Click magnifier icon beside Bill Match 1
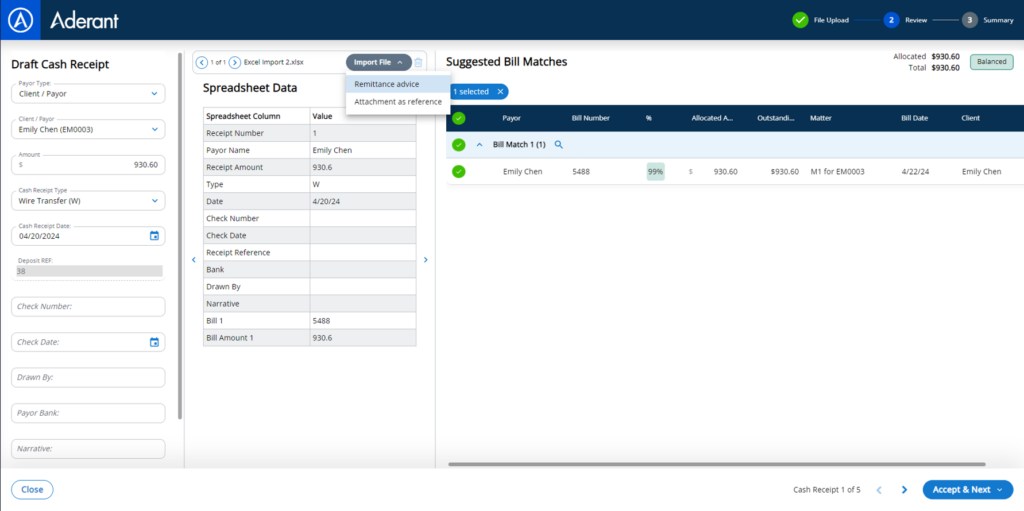This screenshot has width=1024, height=511. 558,144
